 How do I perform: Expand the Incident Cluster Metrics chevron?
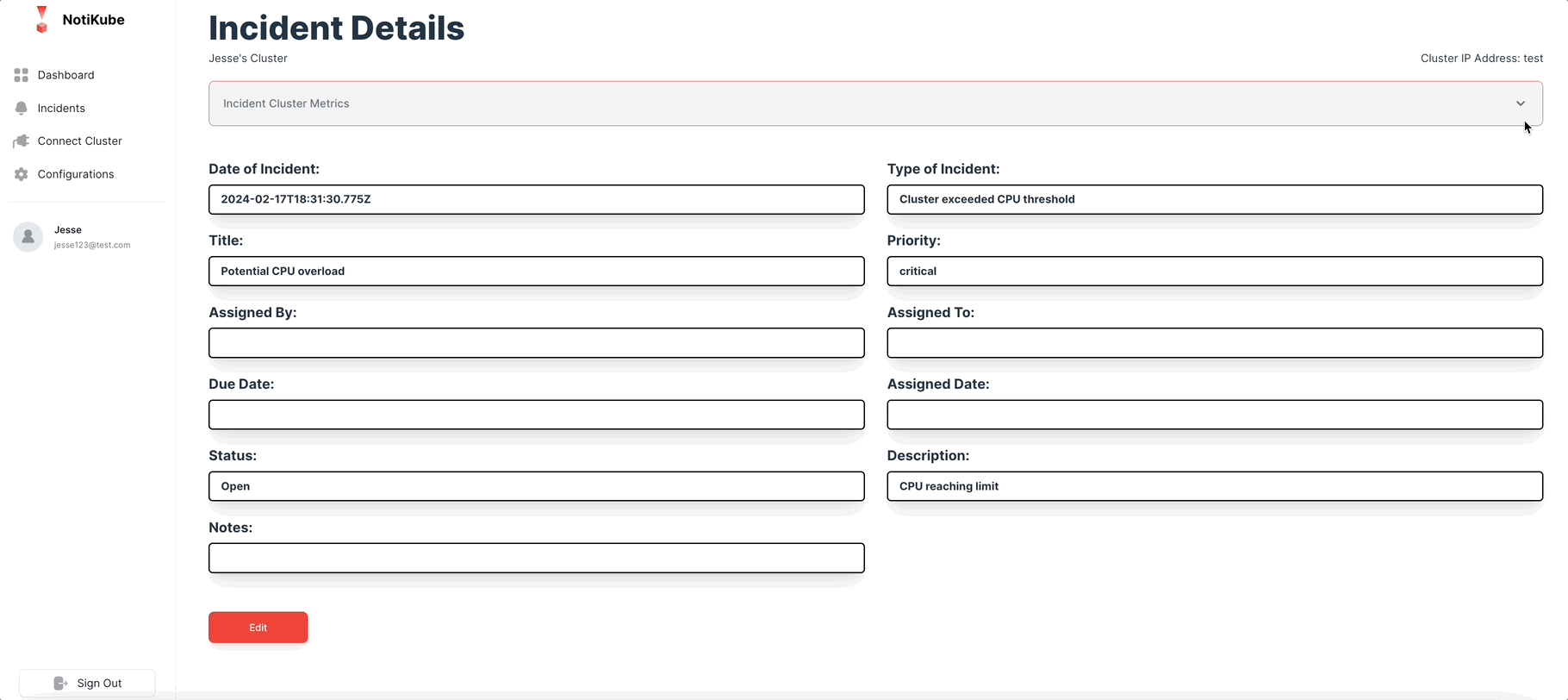click(x=1521, y=103)
